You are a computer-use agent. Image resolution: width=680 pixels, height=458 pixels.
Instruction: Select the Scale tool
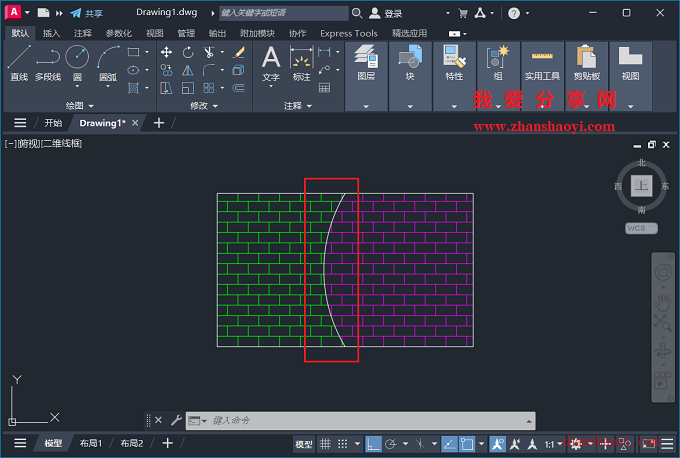(188, 88)
